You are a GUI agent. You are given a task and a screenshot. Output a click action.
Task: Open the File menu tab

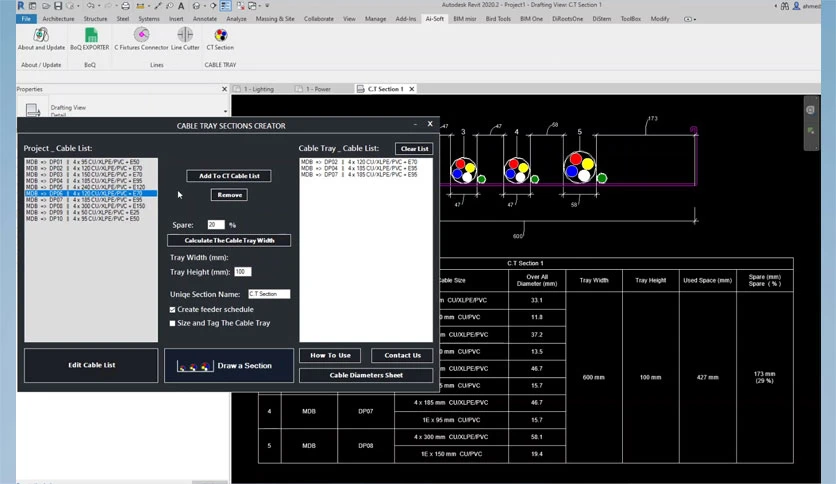pyautogui.click(x=26, y=19)
